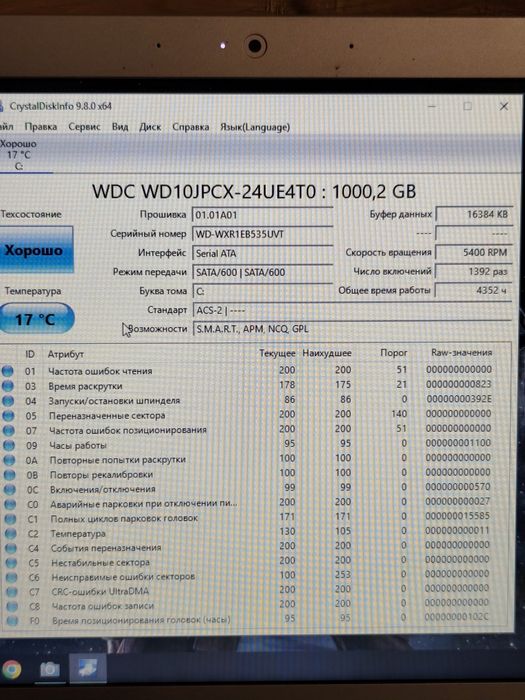Screen dimensions: 525x700
Task: Click the status icon for attribute F0
Action: coord(12,621)
